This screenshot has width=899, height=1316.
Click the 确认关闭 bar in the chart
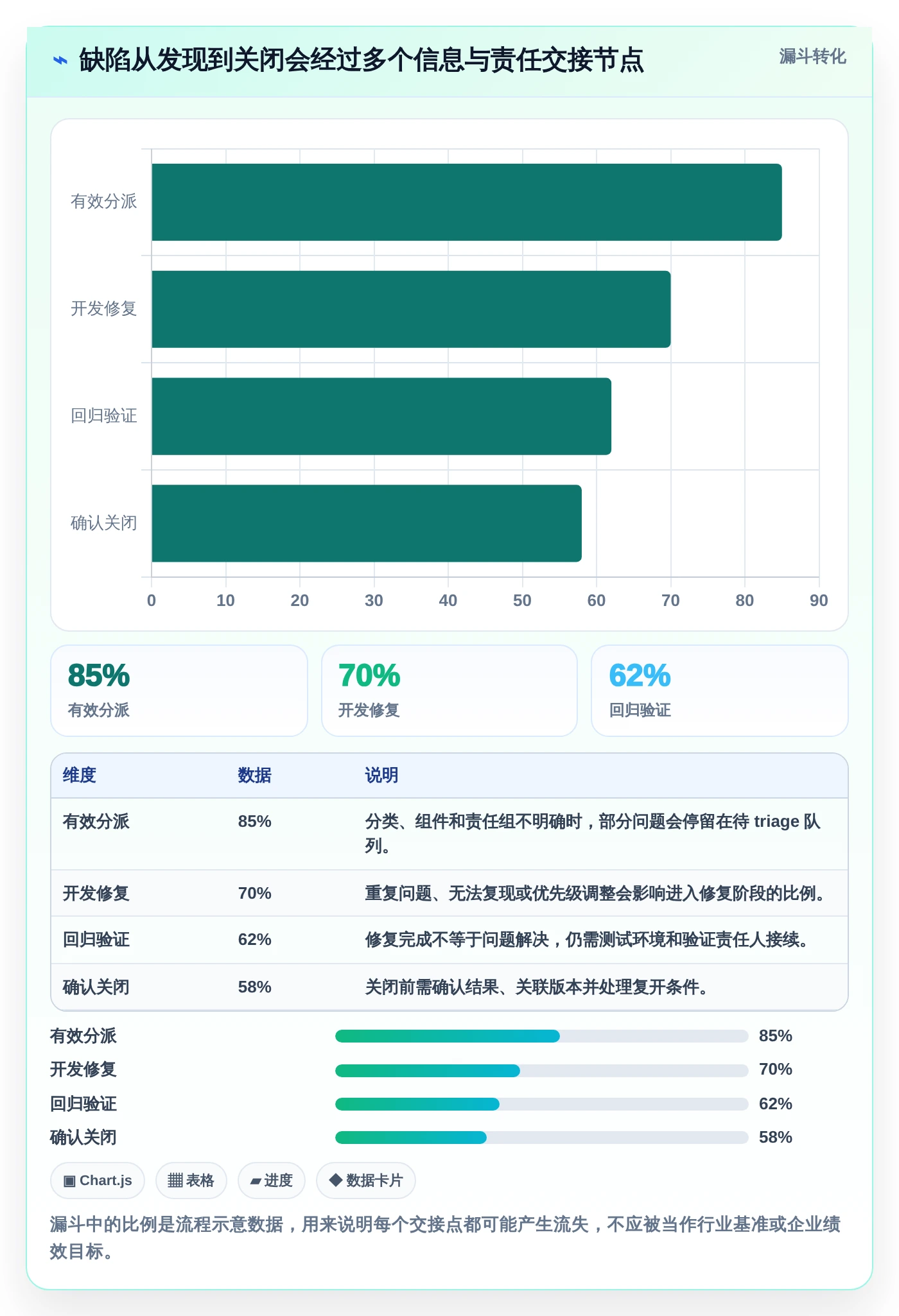(x=367, y=523)
